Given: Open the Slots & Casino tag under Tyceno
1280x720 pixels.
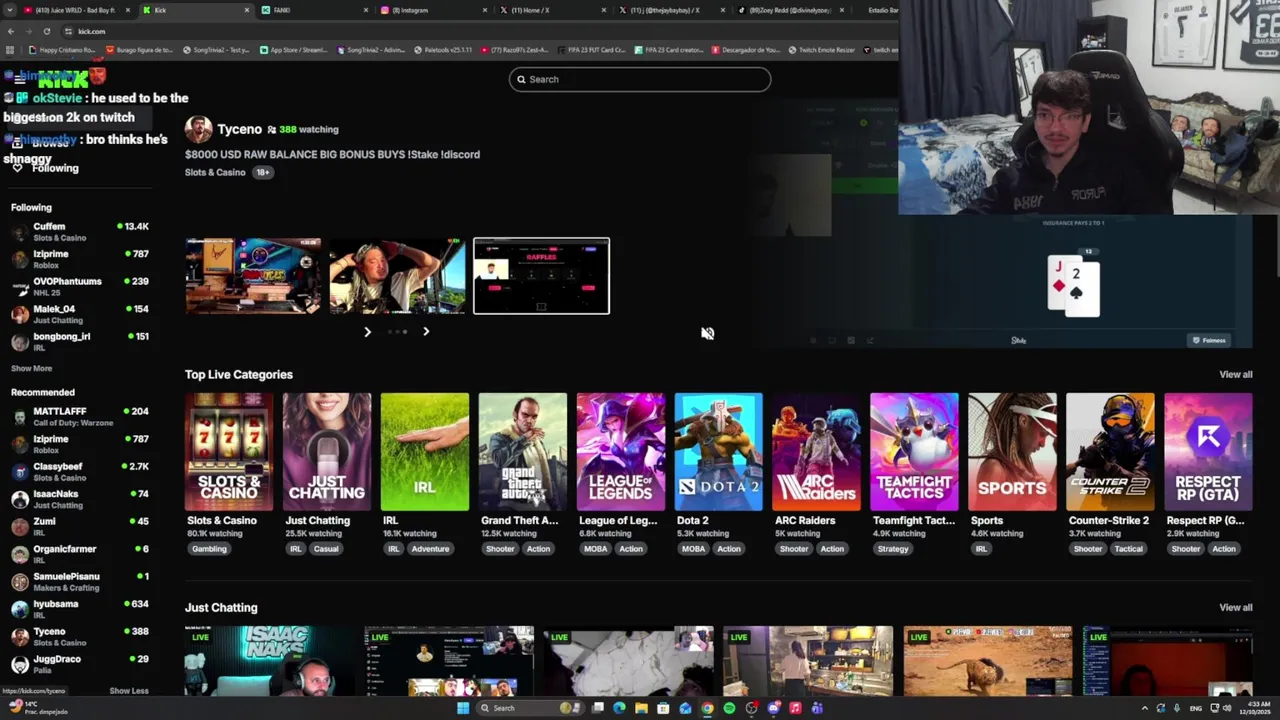Looking at the screenshot, I should 215,172.
